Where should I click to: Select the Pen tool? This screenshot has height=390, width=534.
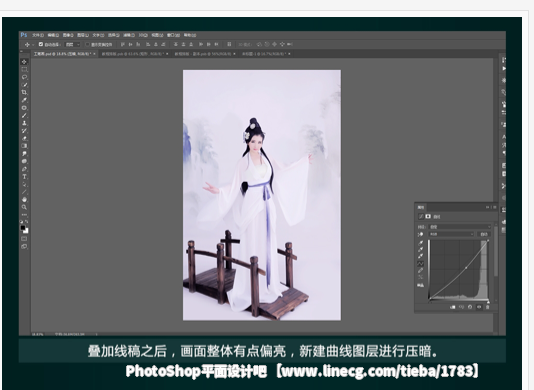(24, 169)
